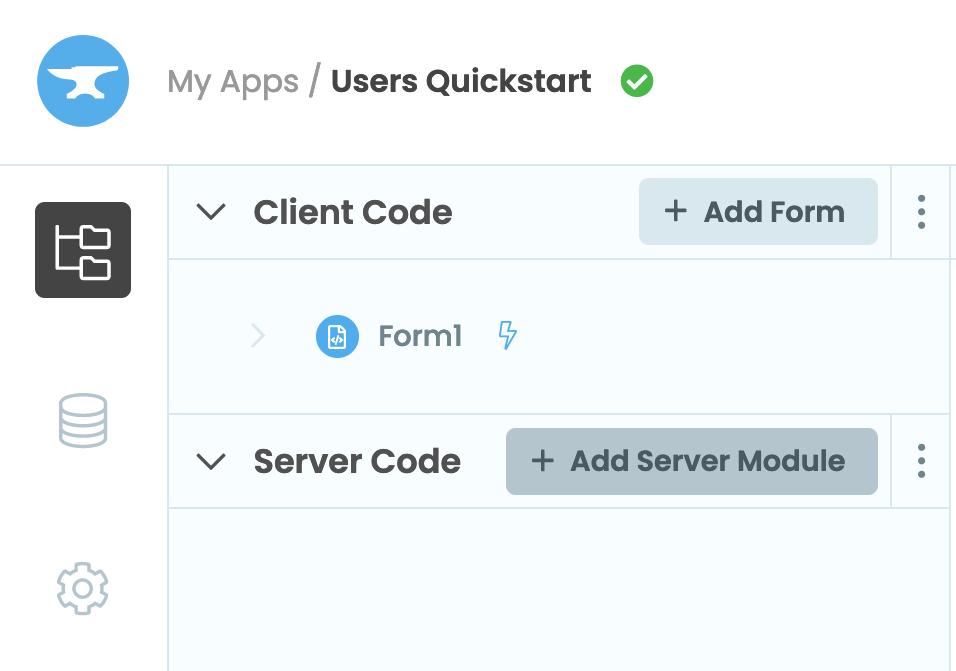Open the Client Code three-dot menu

click(x=921, y=212)
